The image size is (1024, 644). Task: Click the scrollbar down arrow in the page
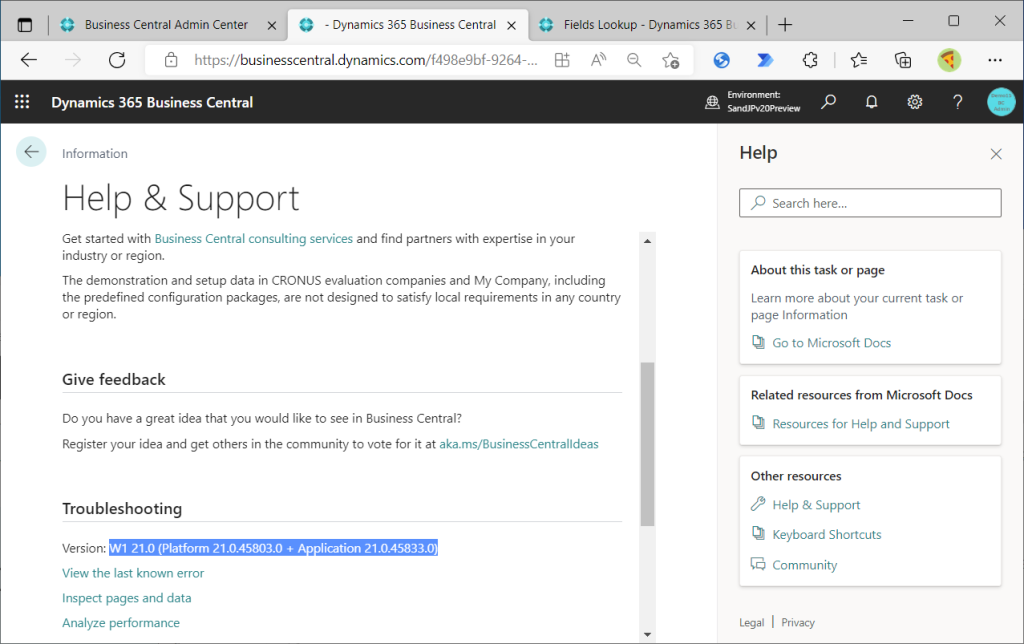pos(647,634)
